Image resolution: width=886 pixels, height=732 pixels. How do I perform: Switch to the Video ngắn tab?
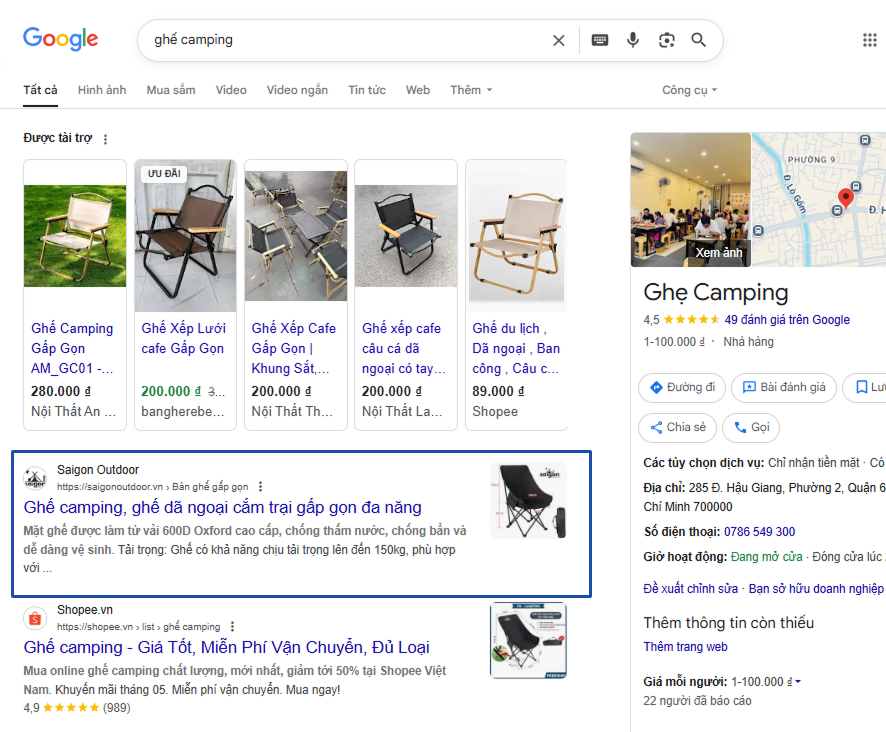click(297, 90)
